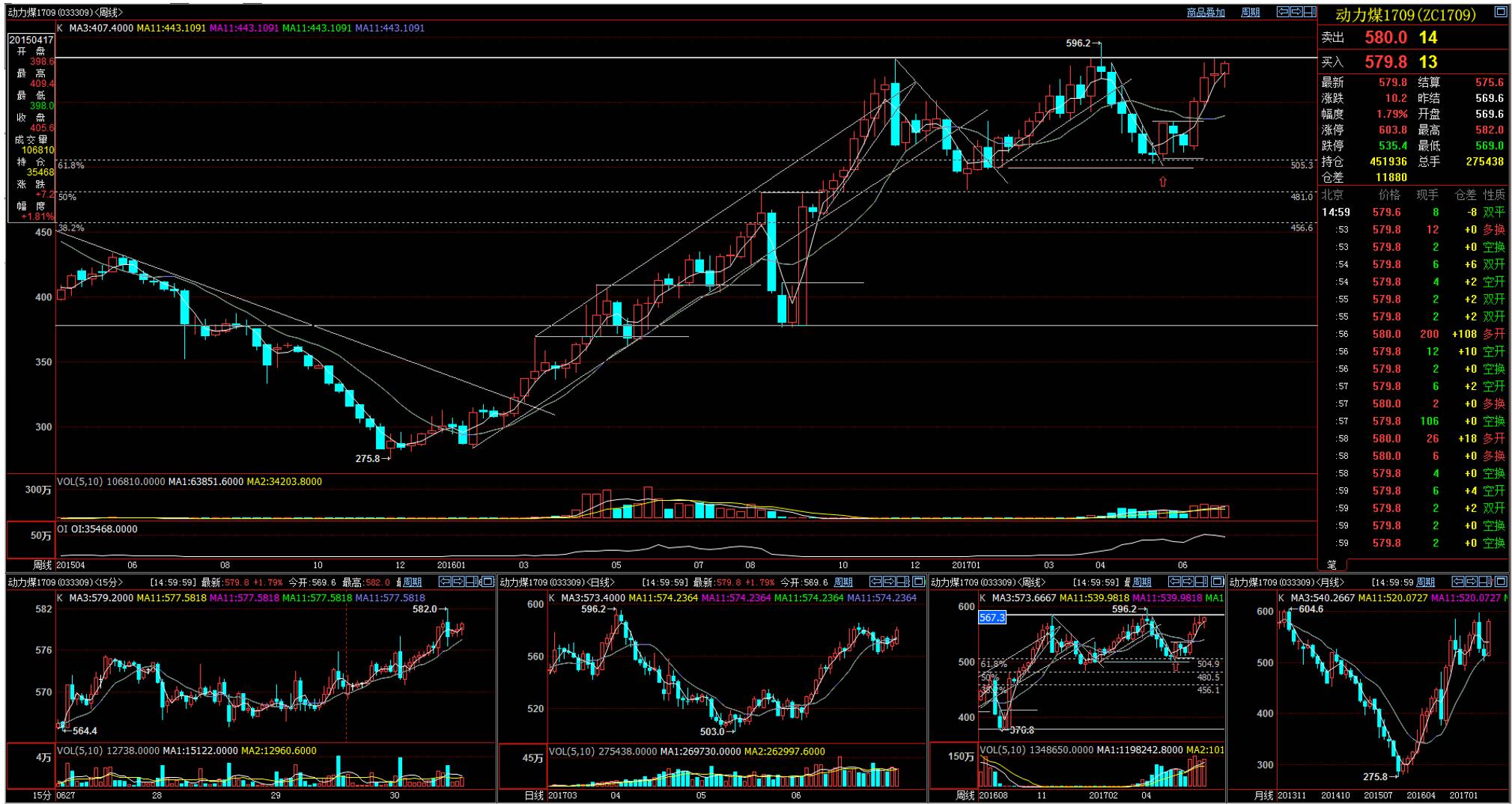Maximize the small 周线 chart panel
Viewport: 1512px width, 804px height.
click(x=1217, y=582)
